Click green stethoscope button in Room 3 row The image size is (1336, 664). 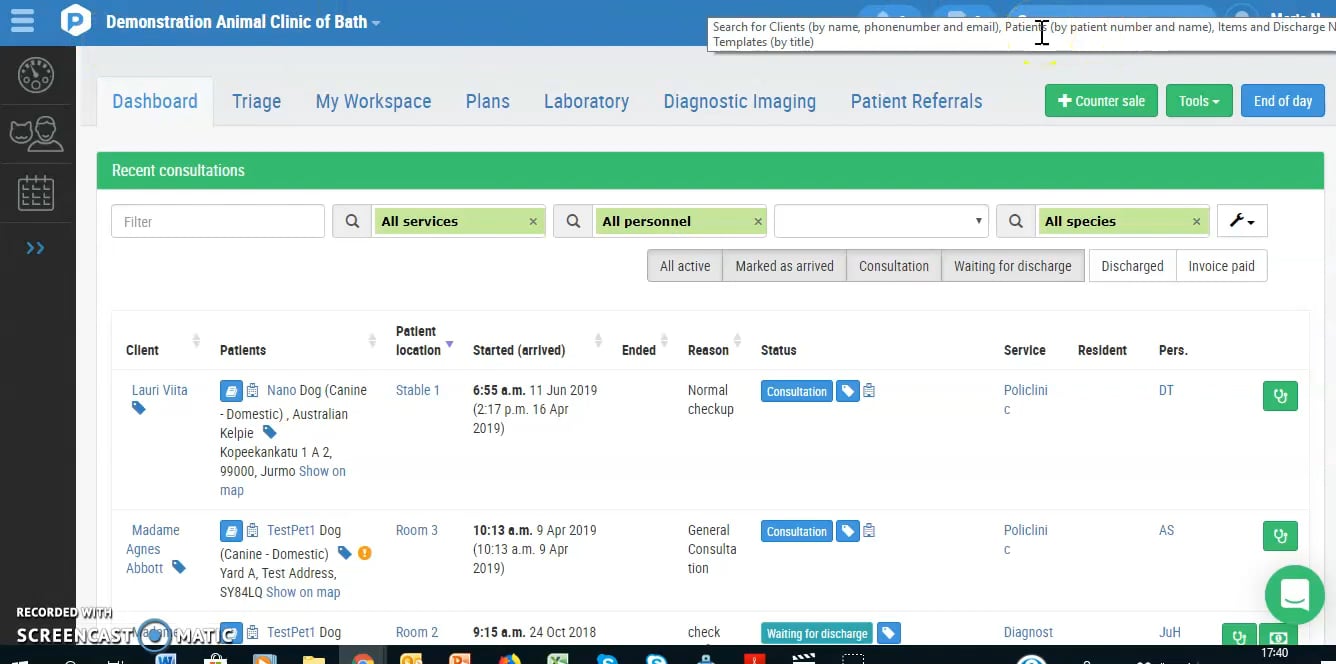(x=1280, y=536)
